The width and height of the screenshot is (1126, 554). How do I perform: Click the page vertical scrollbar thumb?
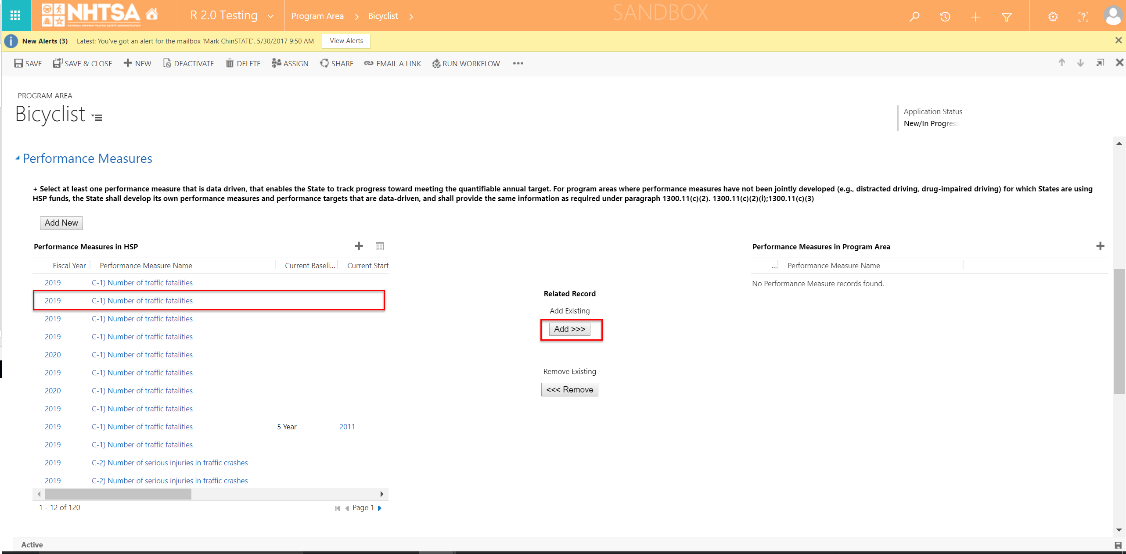pyautogui.click(x=1119, y=331)
